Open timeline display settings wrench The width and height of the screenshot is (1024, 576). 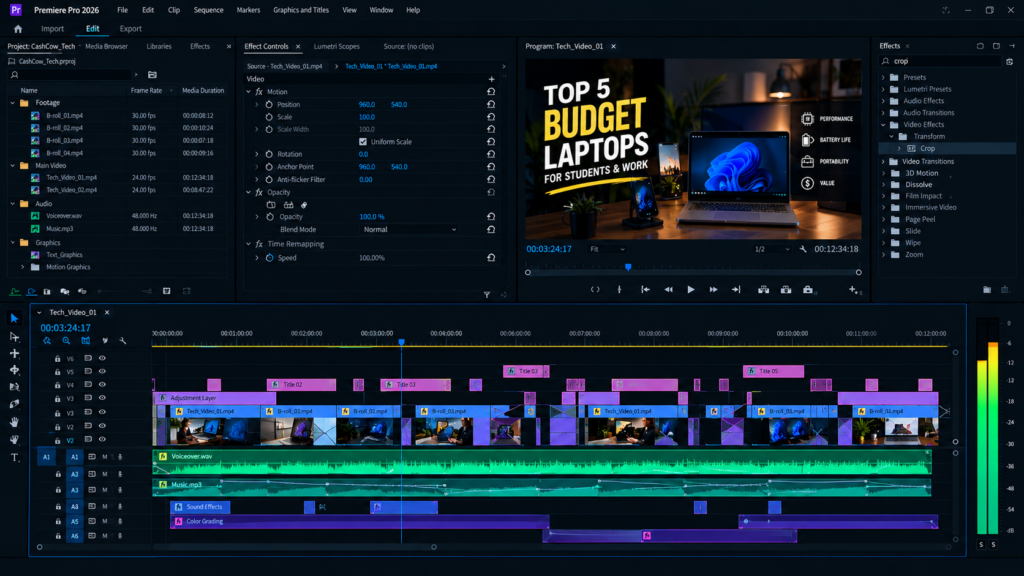pyautogui.click(x=123, y=340)
